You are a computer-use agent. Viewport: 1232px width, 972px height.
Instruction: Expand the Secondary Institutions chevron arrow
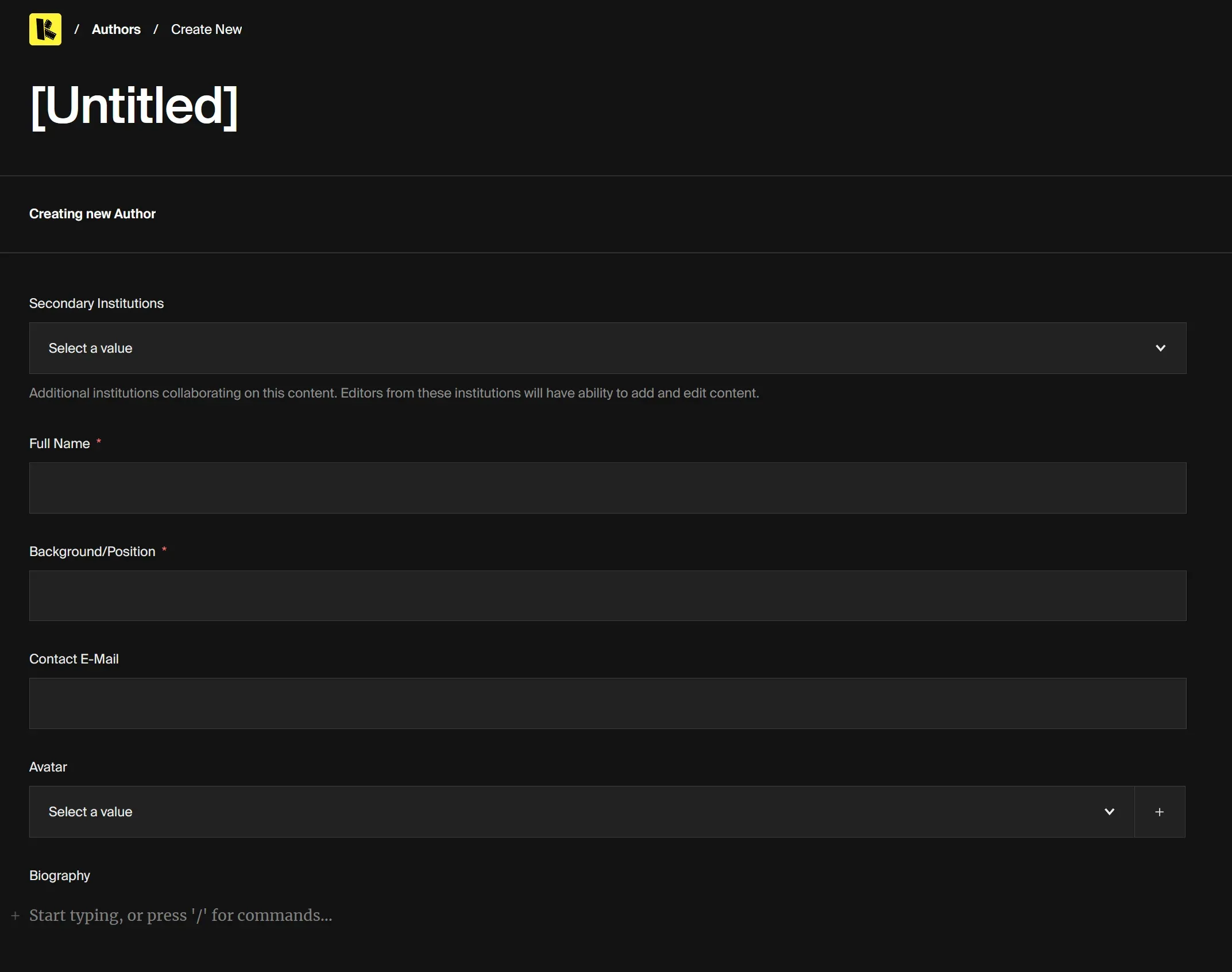tap(1160, 348)
